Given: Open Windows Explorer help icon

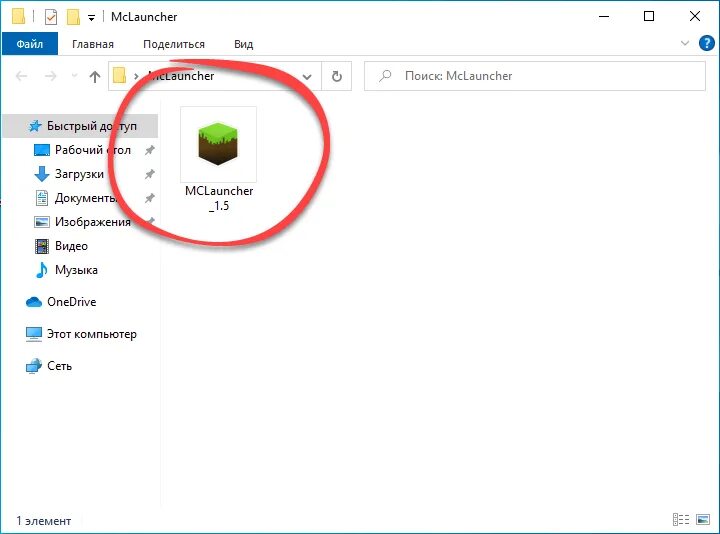Looking at the screenshot, I should (x=706, y=44).
